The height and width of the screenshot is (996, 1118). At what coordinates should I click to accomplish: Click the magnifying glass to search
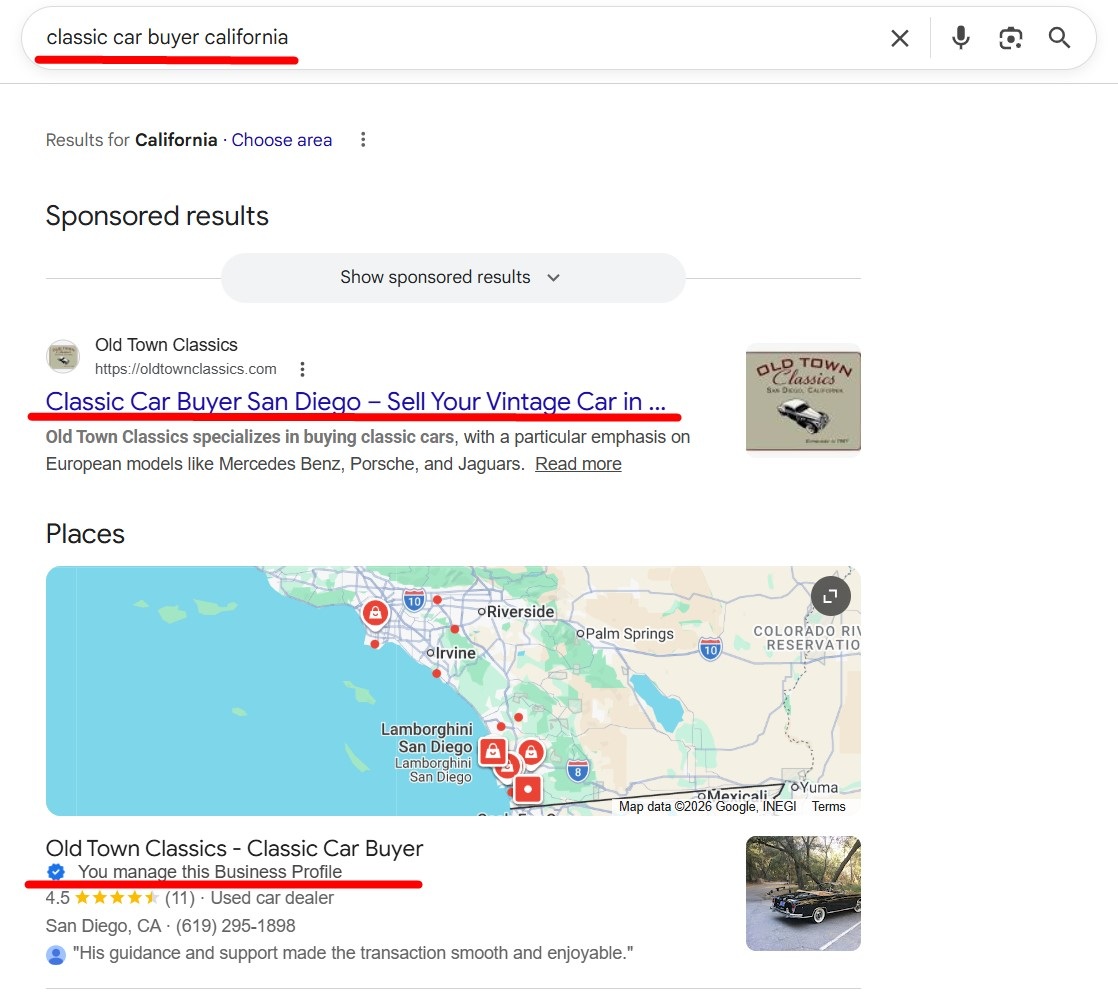1059,37
